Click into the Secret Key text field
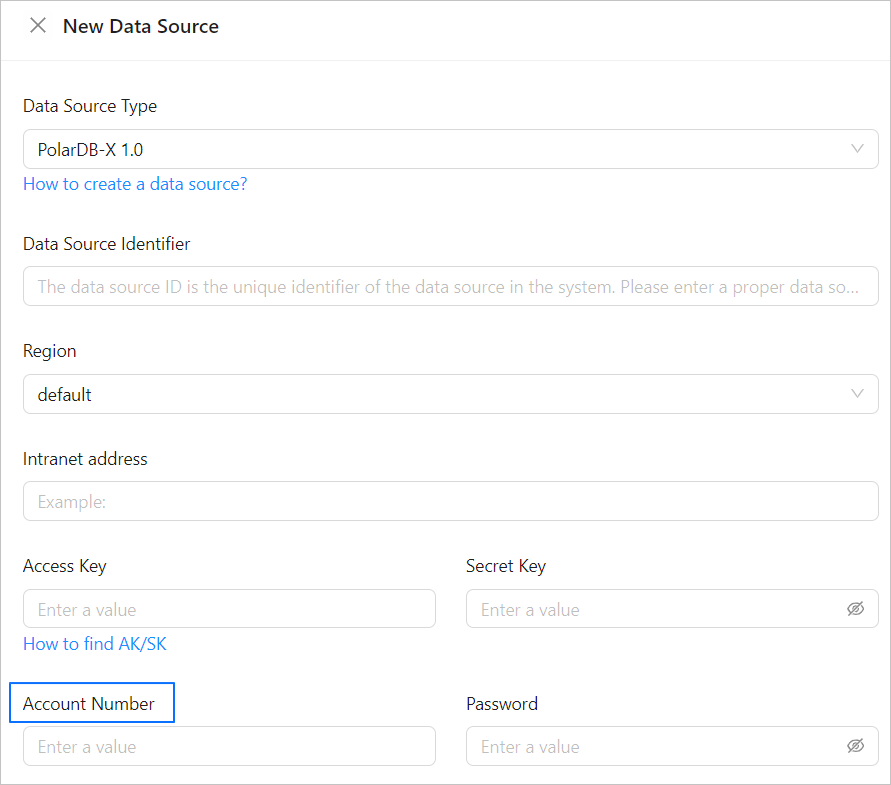This screenshot has height=785, width=891. tap(655, 609)
